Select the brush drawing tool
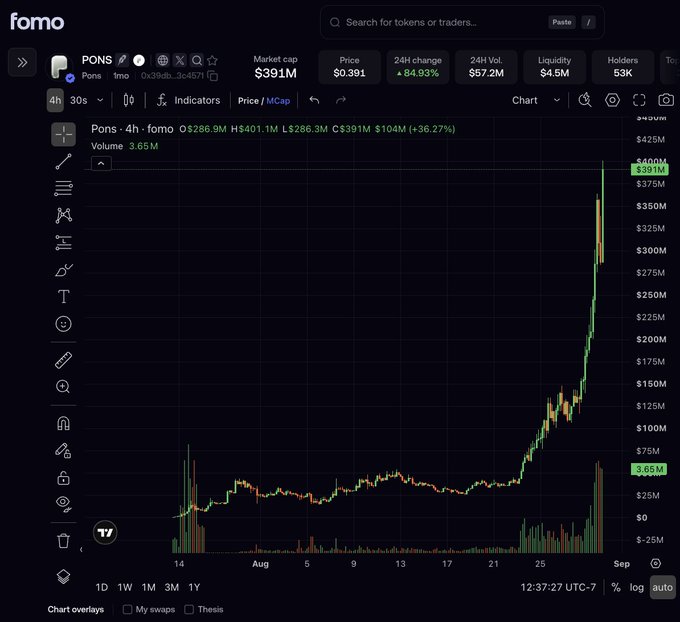This screenshot has width=680, height=622. (x=63, y=270)
